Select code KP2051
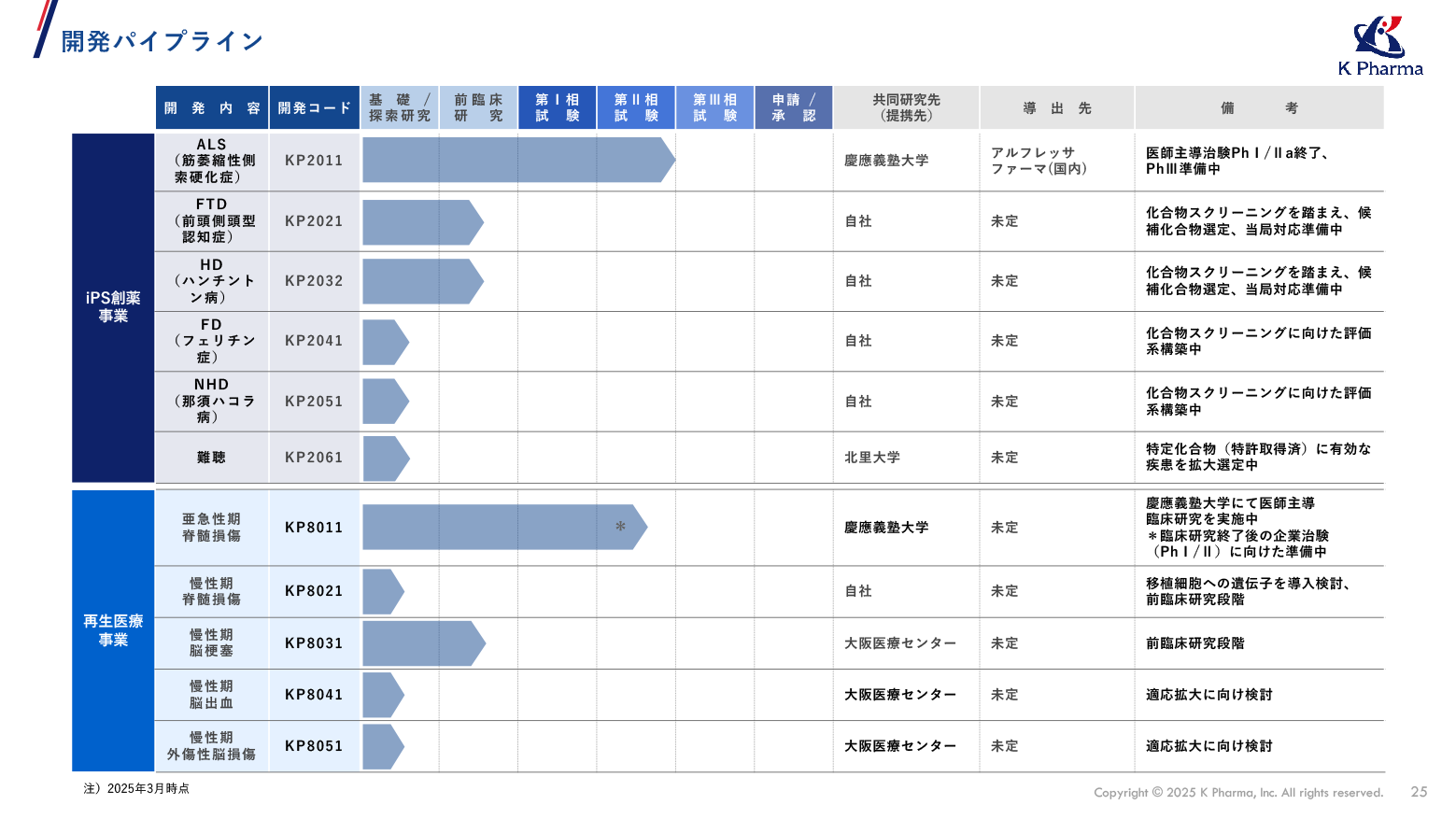 (x=314, y=402)
